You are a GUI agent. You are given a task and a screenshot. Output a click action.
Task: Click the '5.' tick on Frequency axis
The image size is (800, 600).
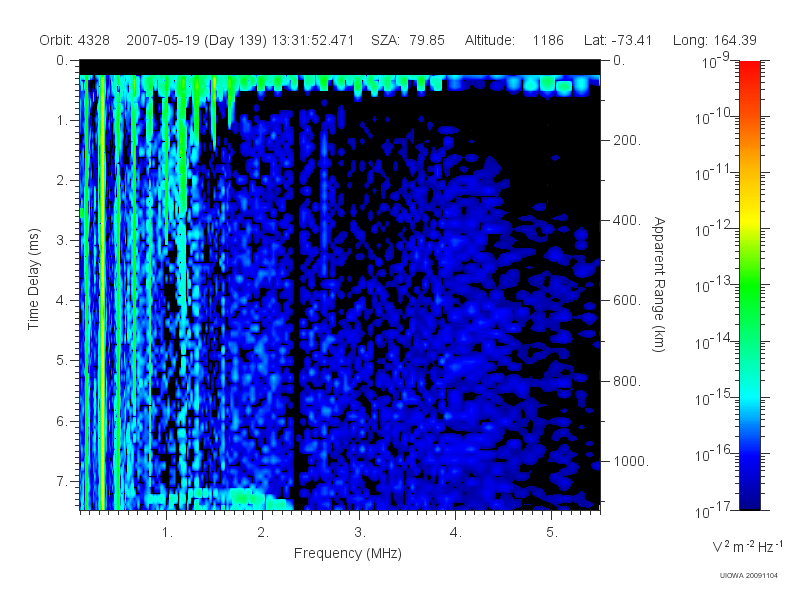552,533
